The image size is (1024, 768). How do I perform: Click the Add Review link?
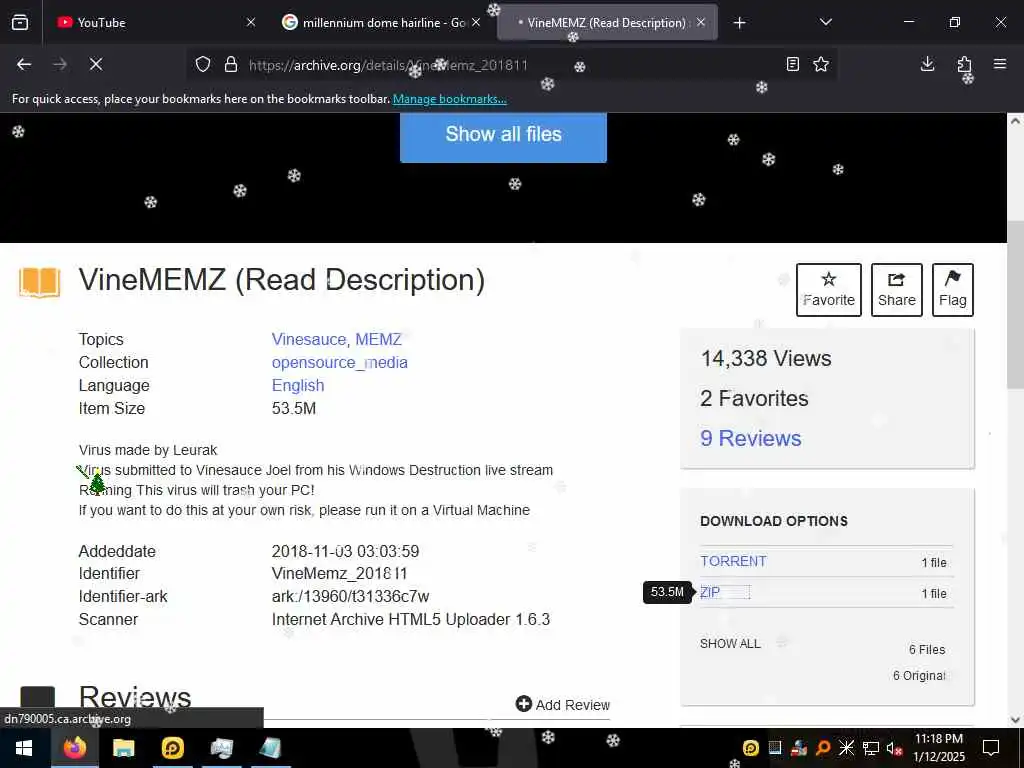tap(563, 705)
